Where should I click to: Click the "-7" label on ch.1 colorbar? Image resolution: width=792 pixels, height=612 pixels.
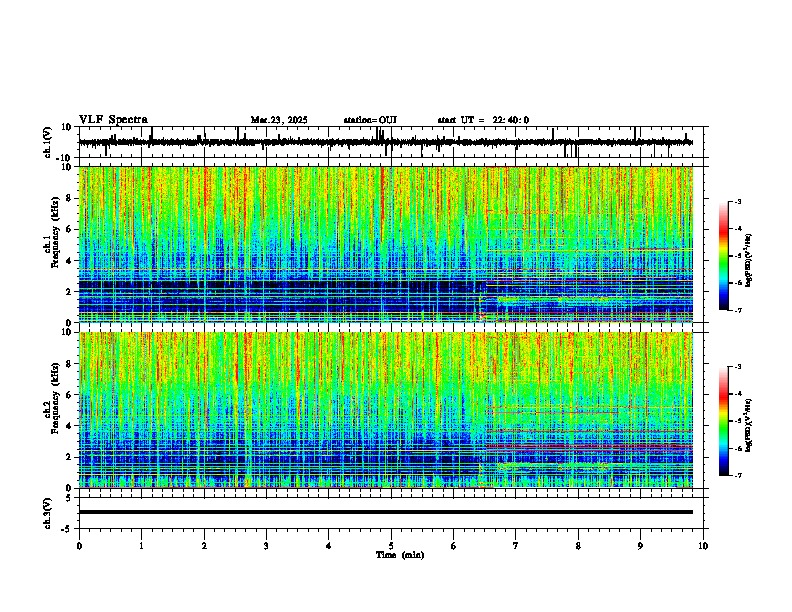coord(737,311)
